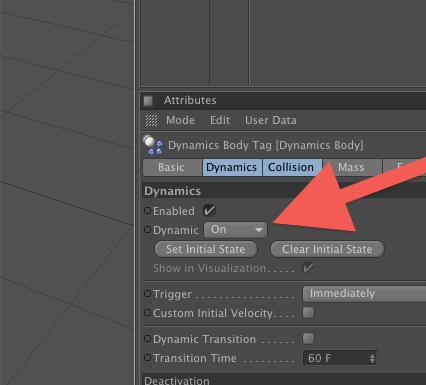Select the Dynamics tab
This screenshot has height=385, width=426.
pos(232,167)
